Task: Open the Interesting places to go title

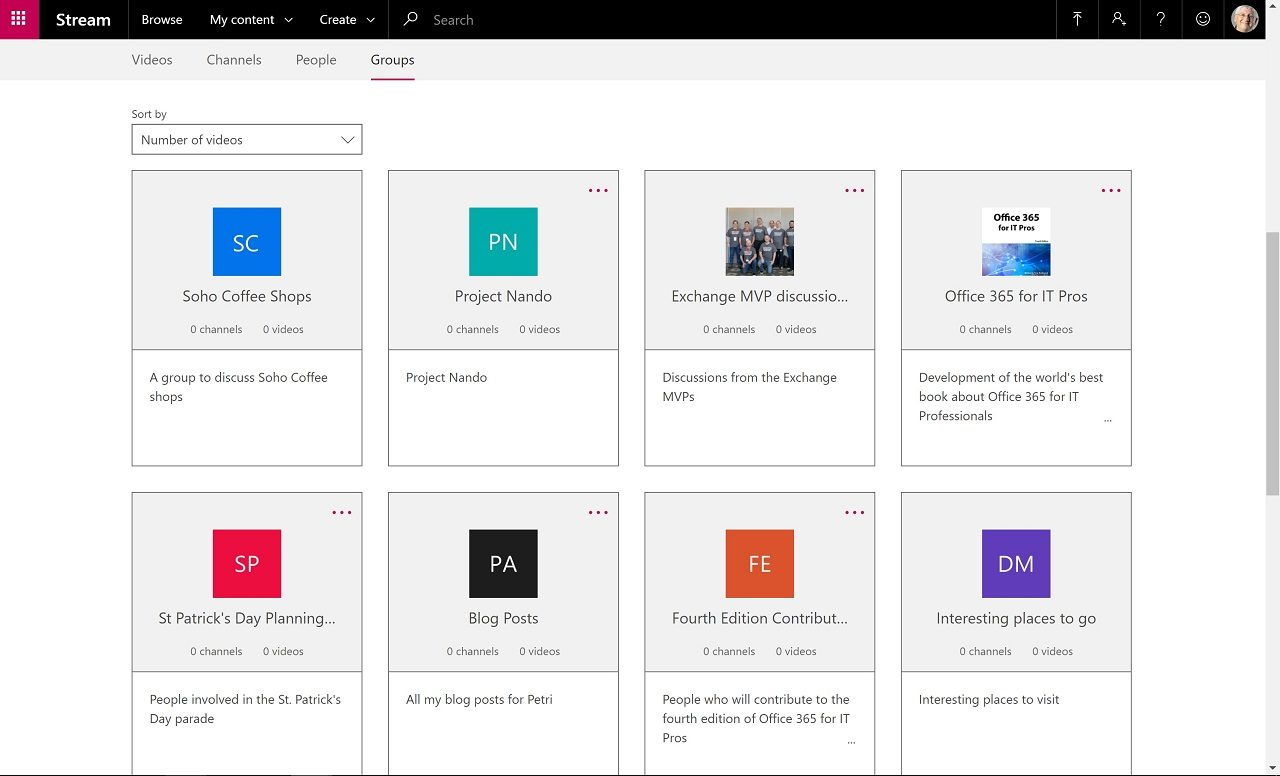Action: tap(1016, 618)
